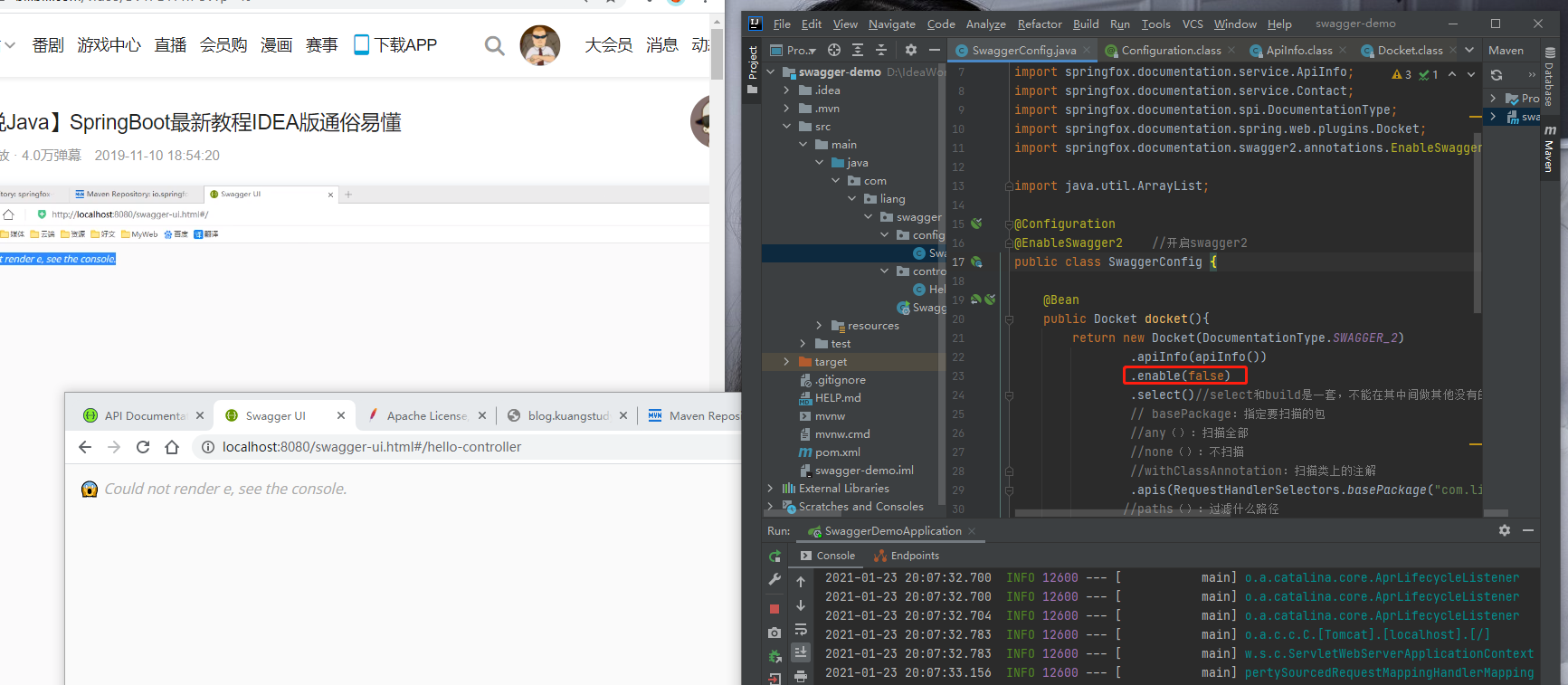Screen dimensions: 1568x685
Task: Close the Swagger UI browser tab
Action: (341, 415)
